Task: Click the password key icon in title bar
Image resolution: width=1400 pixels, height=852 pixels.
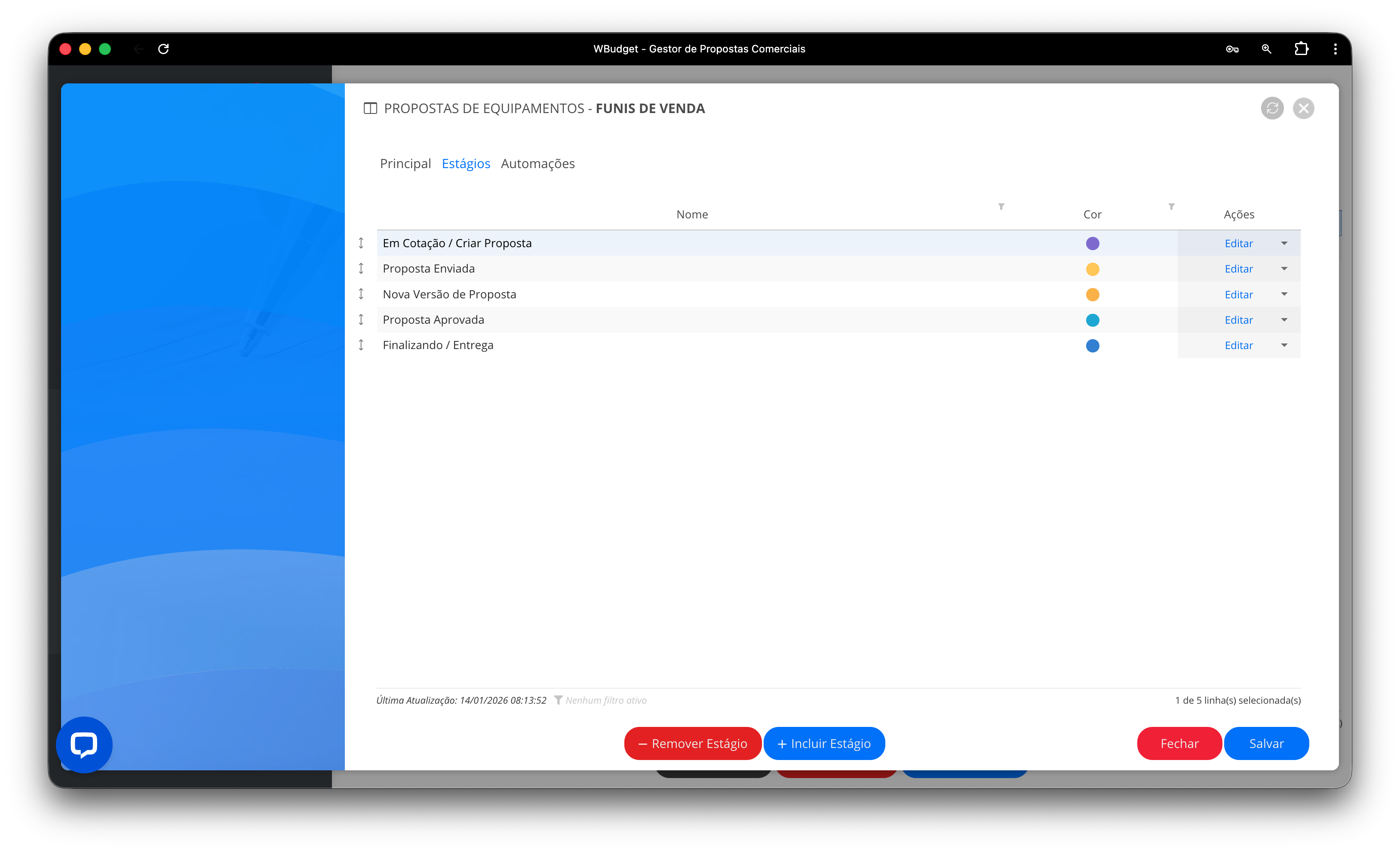Action: click(1232, 49)
